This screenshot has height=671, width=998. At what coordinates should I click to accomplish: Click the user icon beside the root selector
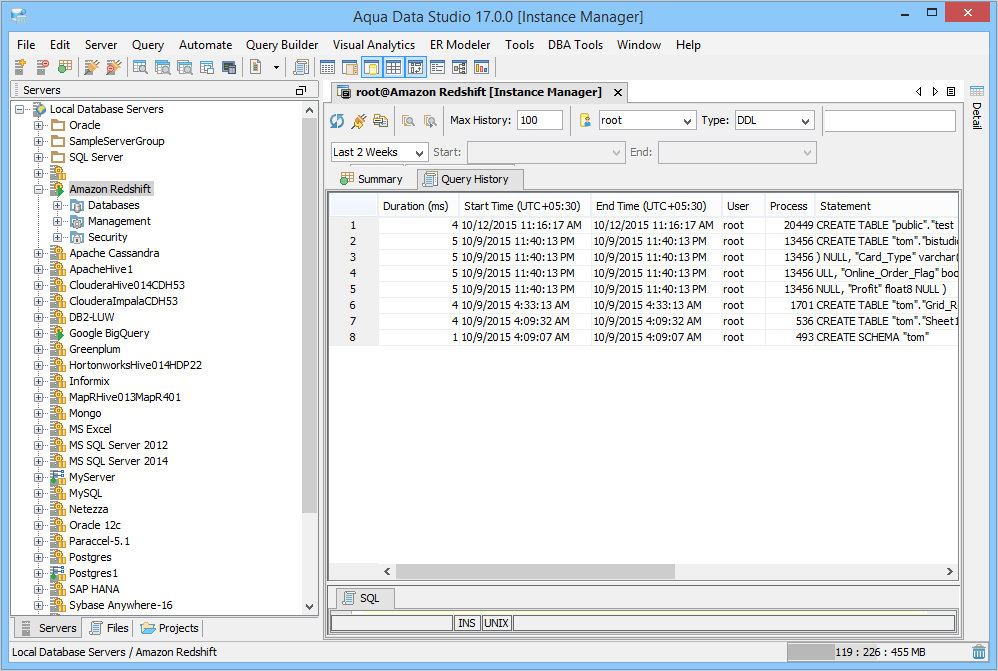[x=586, y=121]
